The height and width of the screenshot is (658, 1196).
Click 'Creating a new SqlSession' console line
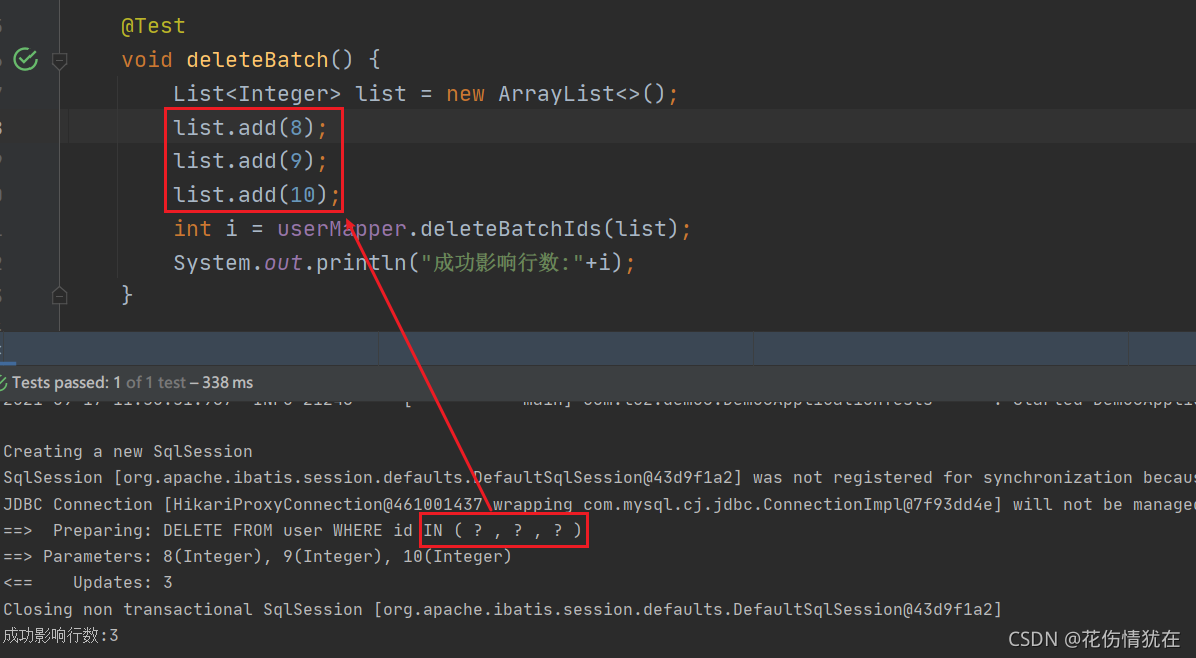(127, 451)
